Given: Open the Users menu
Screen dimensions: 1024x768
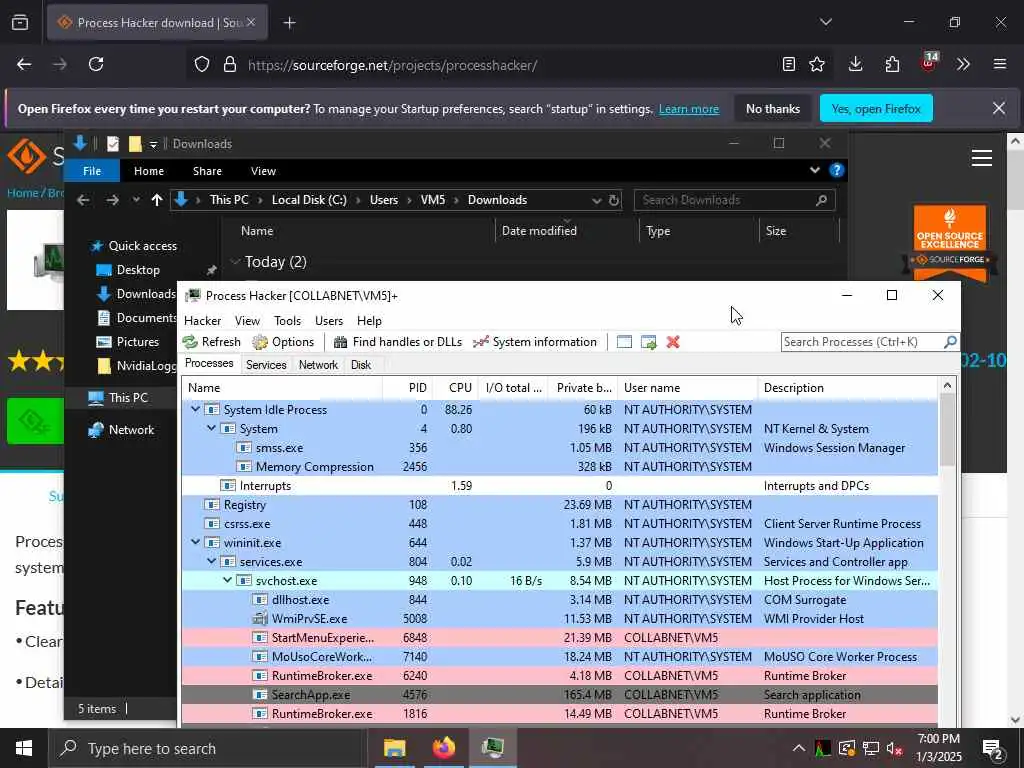Looking at the screenshot, I should (x=328, y=321).
